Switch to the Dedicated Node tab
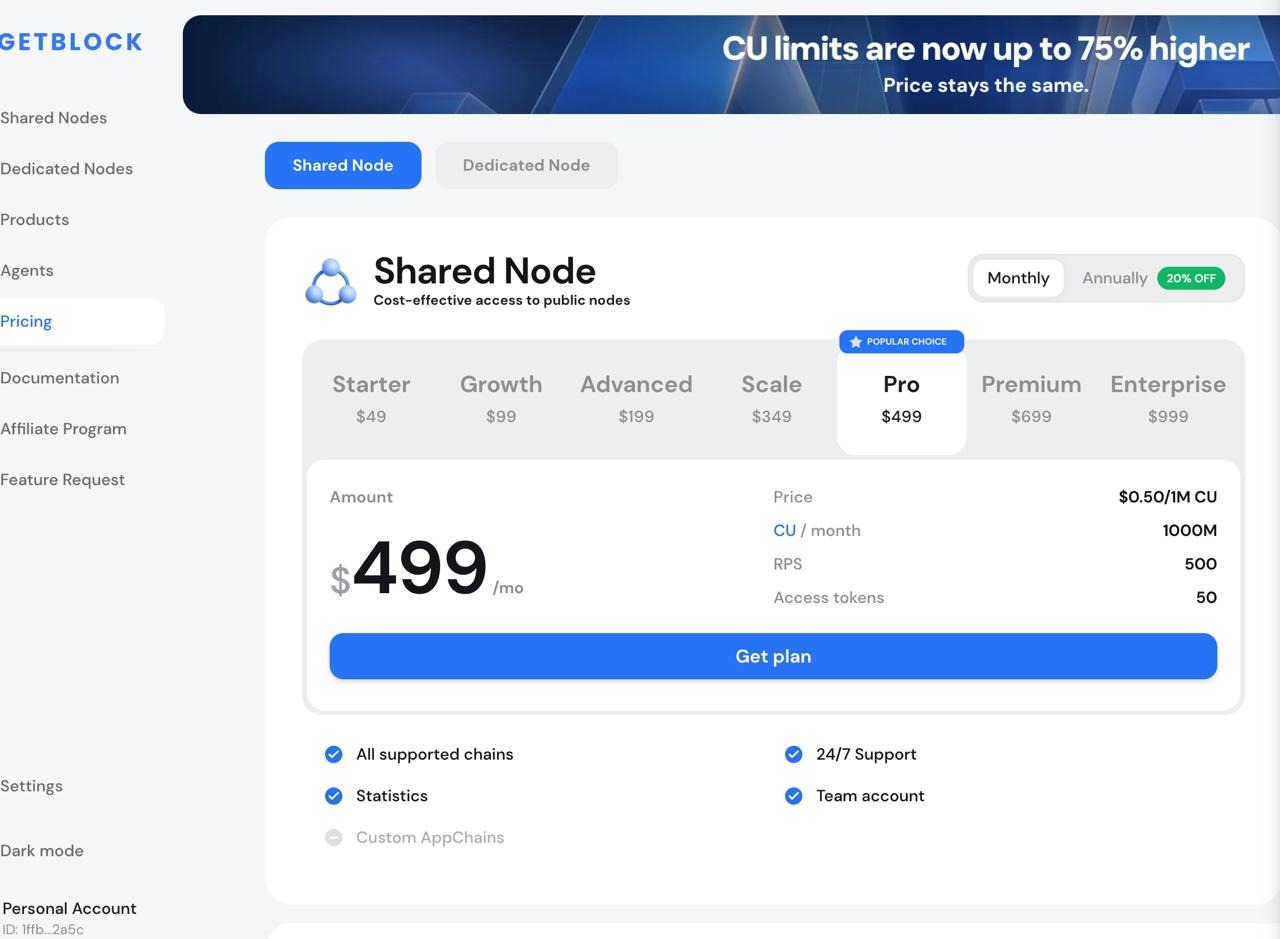 pos(526,165)
